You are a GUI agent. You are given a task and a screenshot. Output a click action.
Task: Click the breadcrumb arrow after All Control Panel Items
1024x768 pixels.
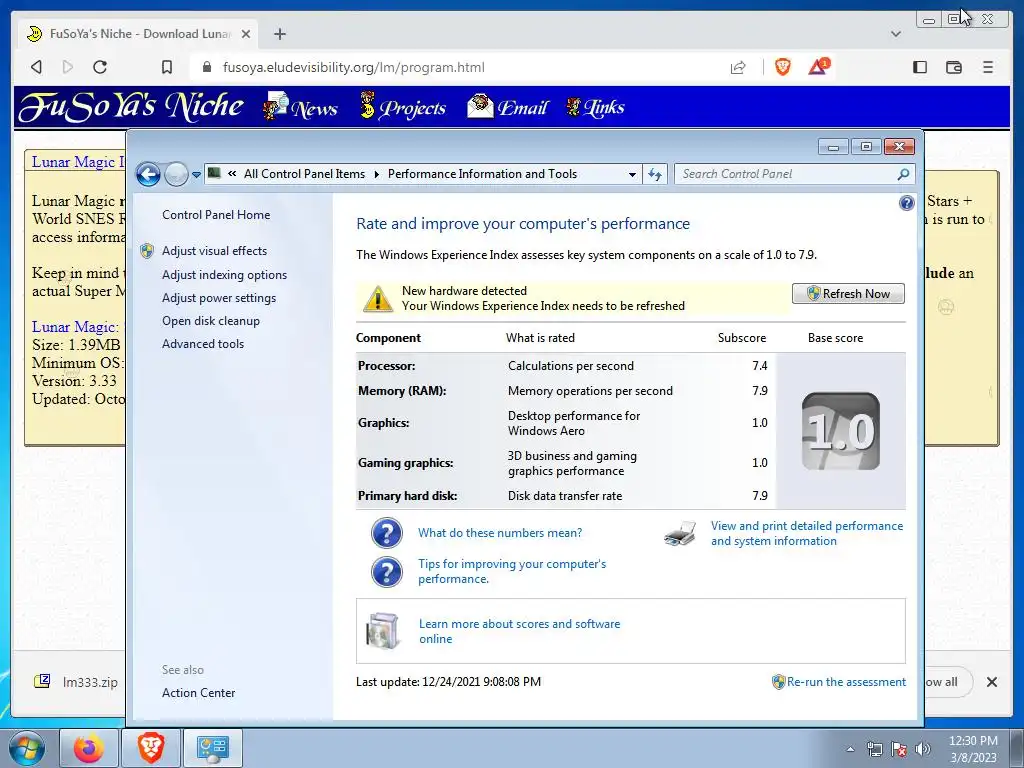(377, 174)
